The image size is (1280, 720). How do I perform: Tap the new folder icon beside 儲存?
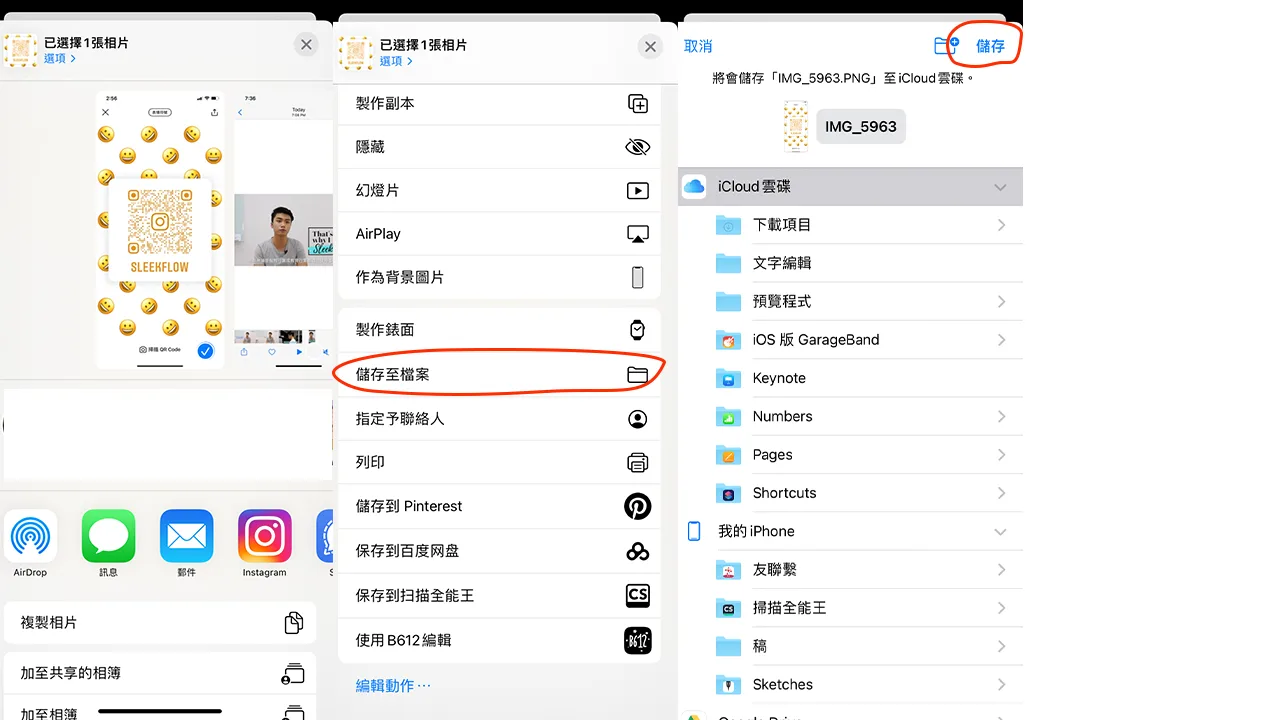[945, 45]
